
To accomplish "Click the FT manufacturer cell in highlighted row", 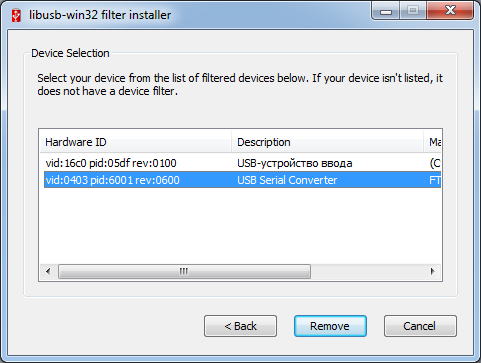I will [x=435, y=180].
